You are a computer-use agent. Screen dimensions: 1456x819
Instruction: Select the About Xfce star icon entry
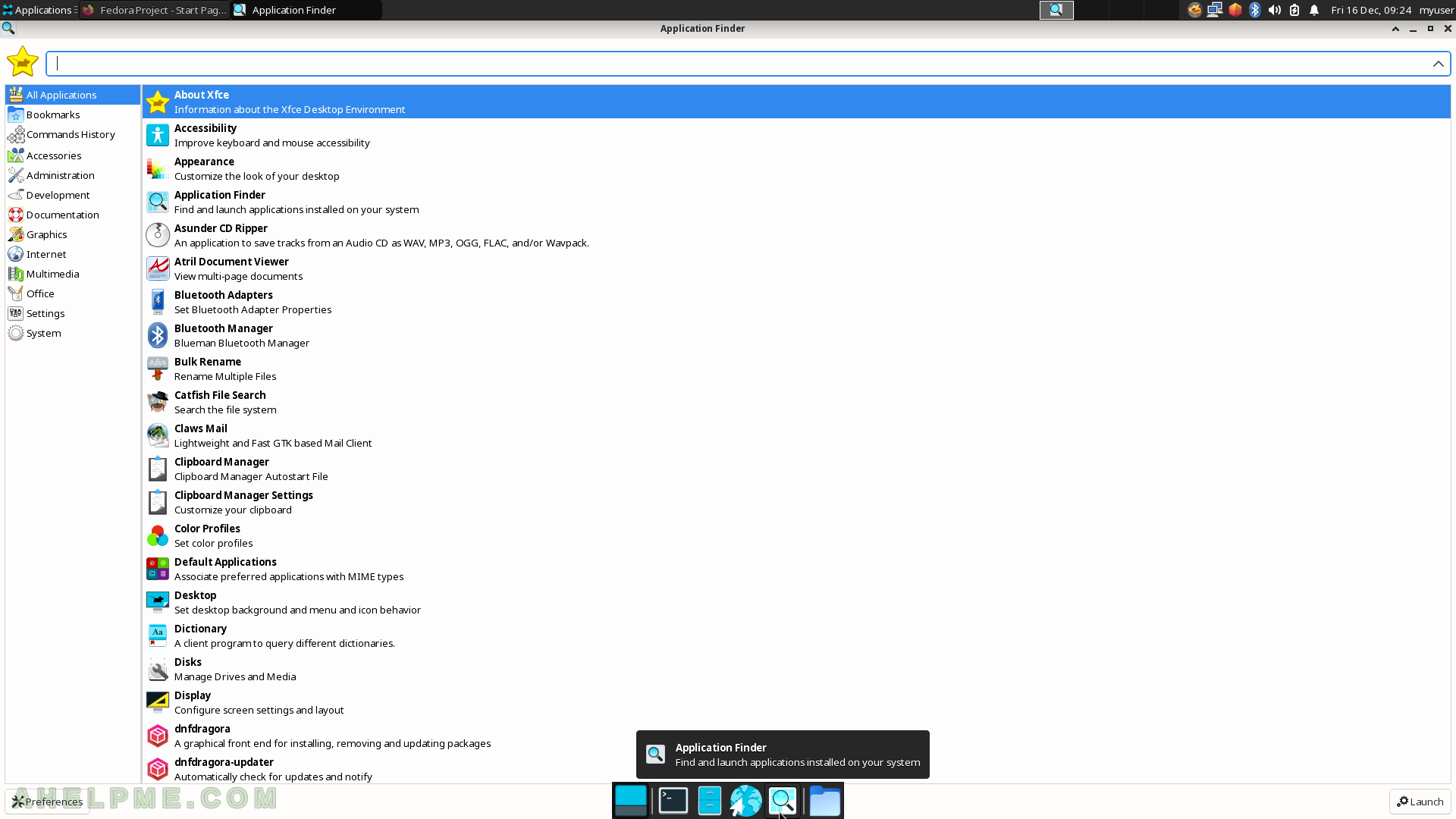[x=158, y=102]
